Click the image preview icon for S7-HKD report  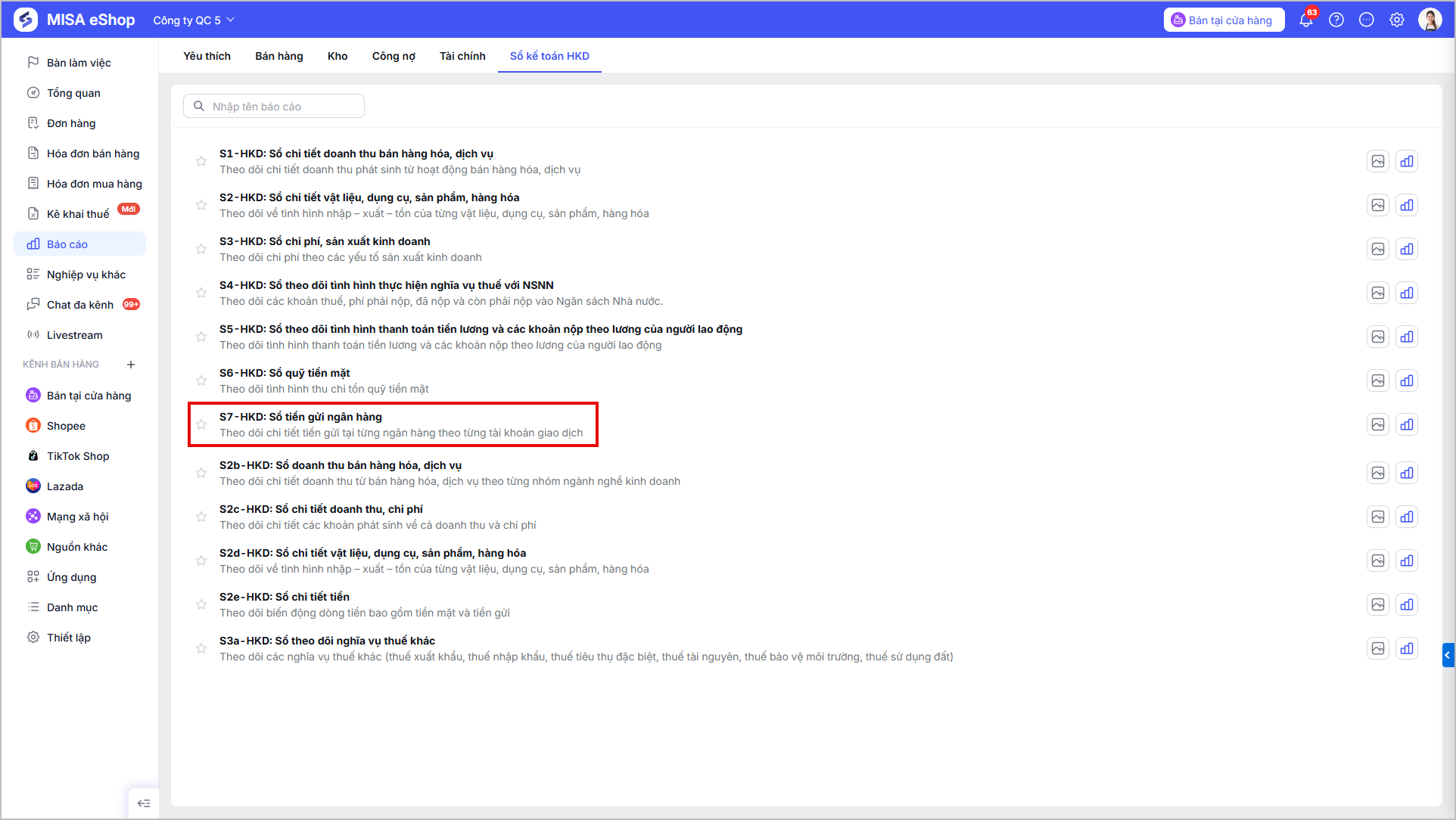pos(1378,424)
